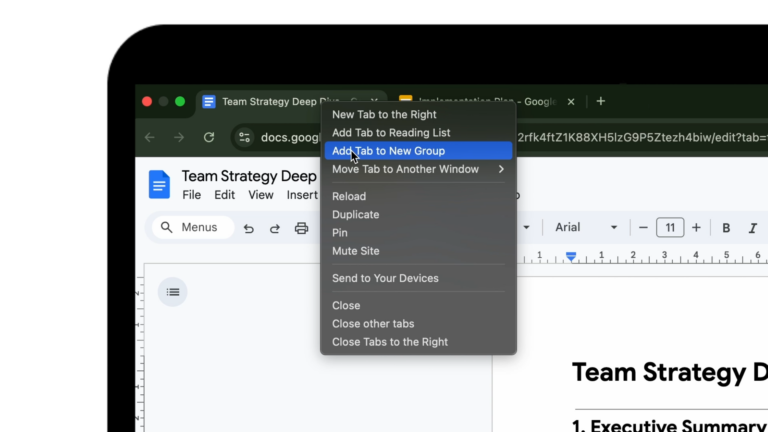Toggle italic formatting
The width and height of the screenshot is (768, 432).
(754, 228)
